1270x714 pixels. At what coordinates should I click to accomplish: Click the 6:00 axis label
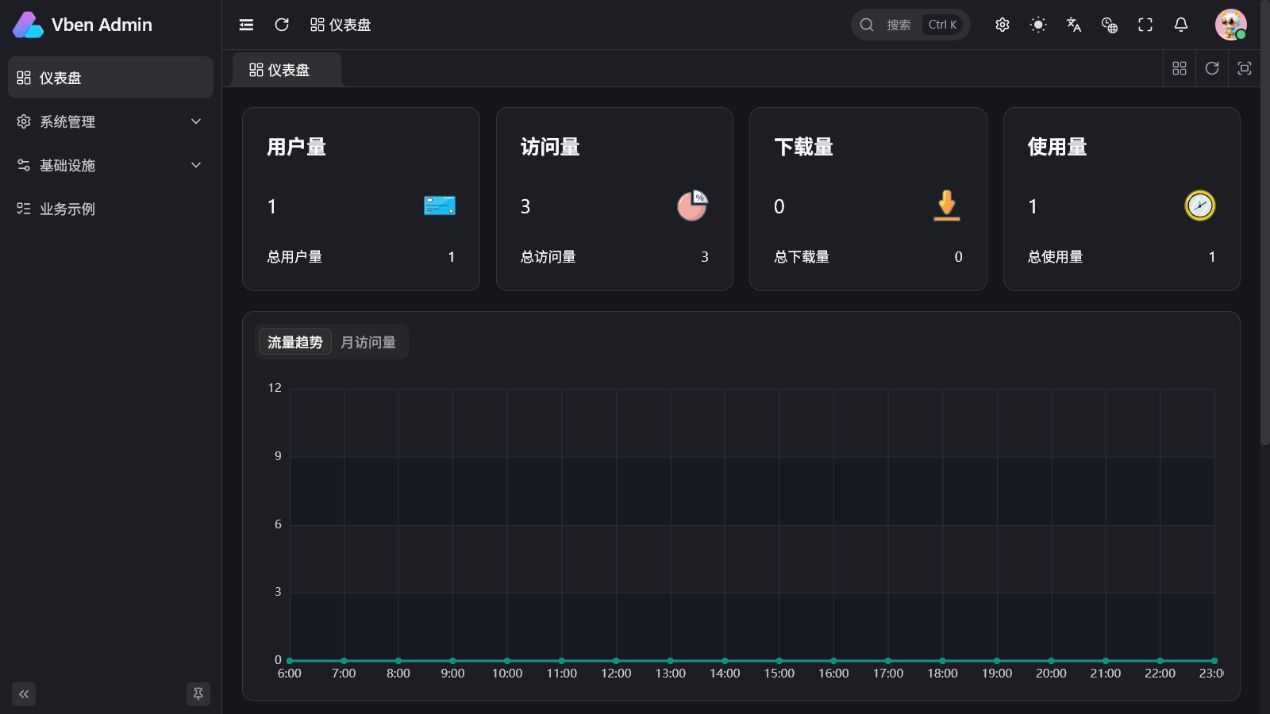289,674
